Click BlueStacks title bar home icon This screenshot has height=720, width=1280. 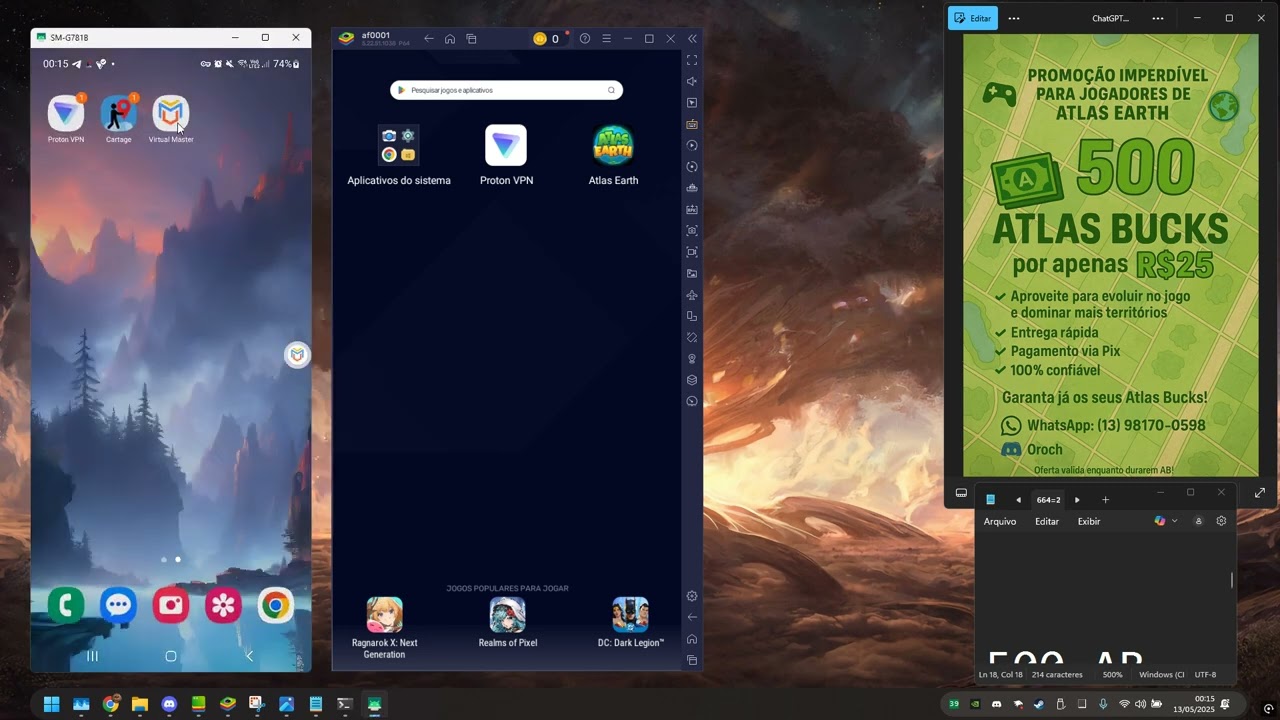tap(450, 38)
